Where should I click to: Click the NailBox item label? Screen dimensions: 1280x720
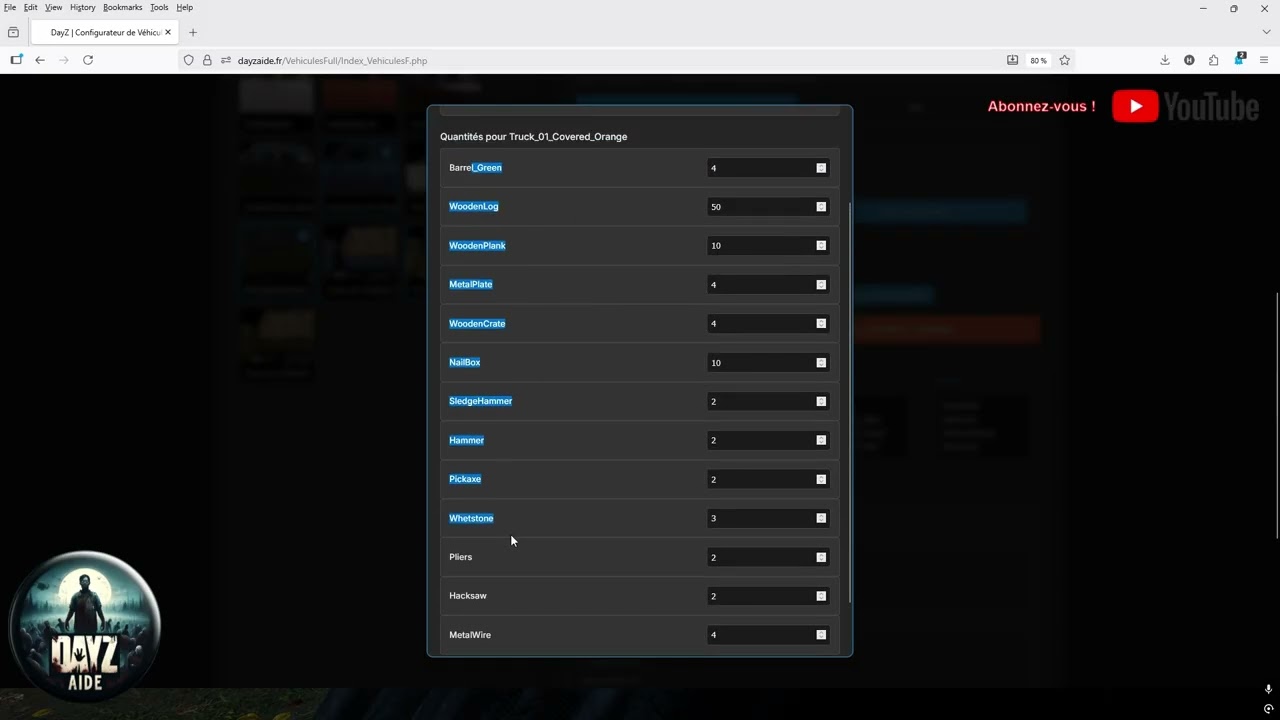(x=464, y=363)
